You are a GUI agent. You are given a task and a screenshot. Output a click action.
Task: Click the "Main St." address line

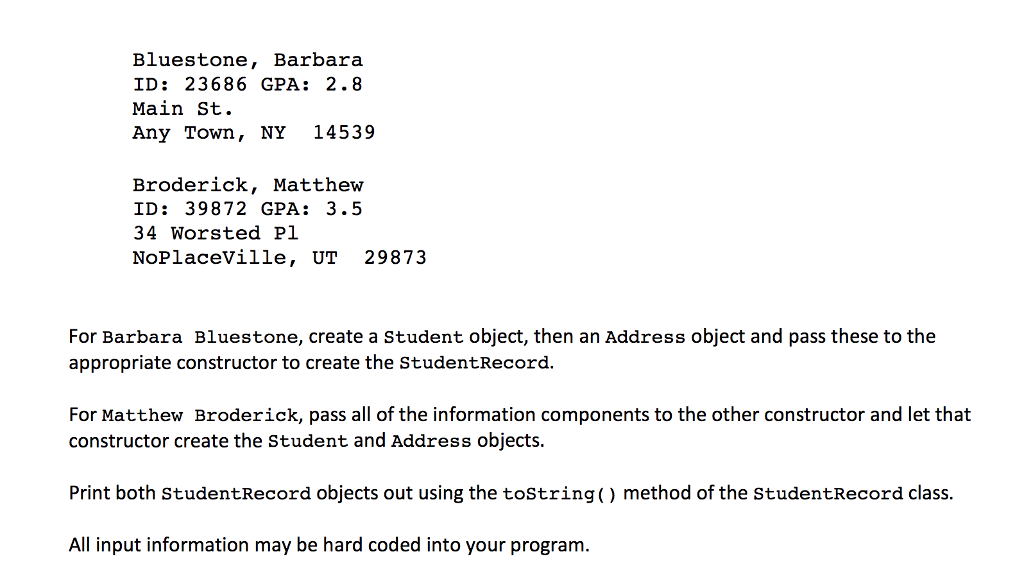(183, 108)
